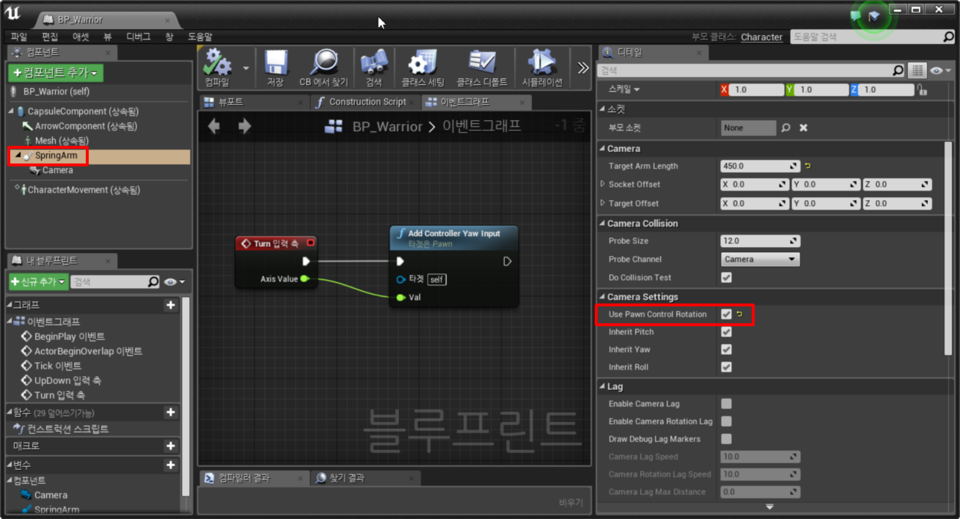Click Find in CB toolbar icon
Viewport: 960px width, 519px height.
(x=323, y=67)
